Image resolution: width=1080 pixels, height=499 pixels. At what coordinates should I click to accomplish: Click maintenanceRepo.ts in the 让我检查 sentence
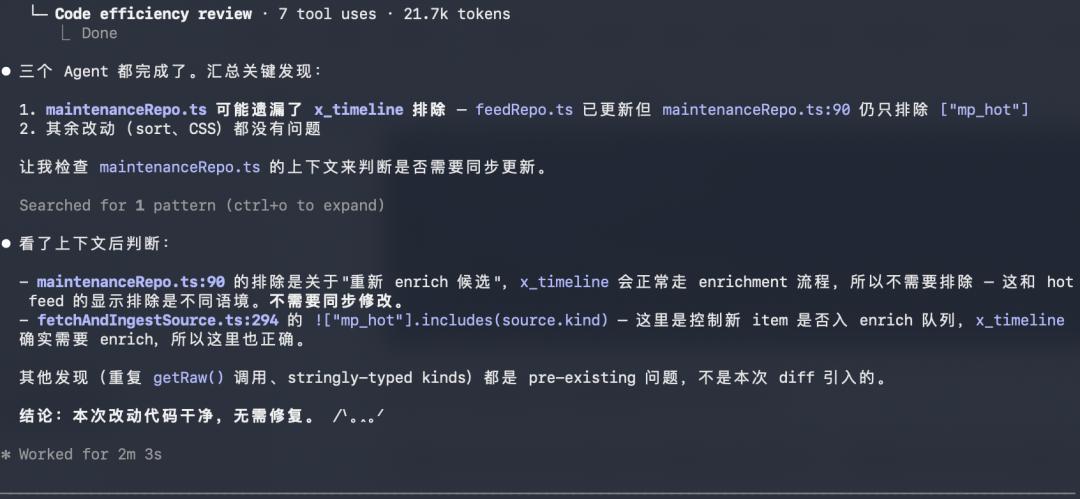tap(180, 168)
